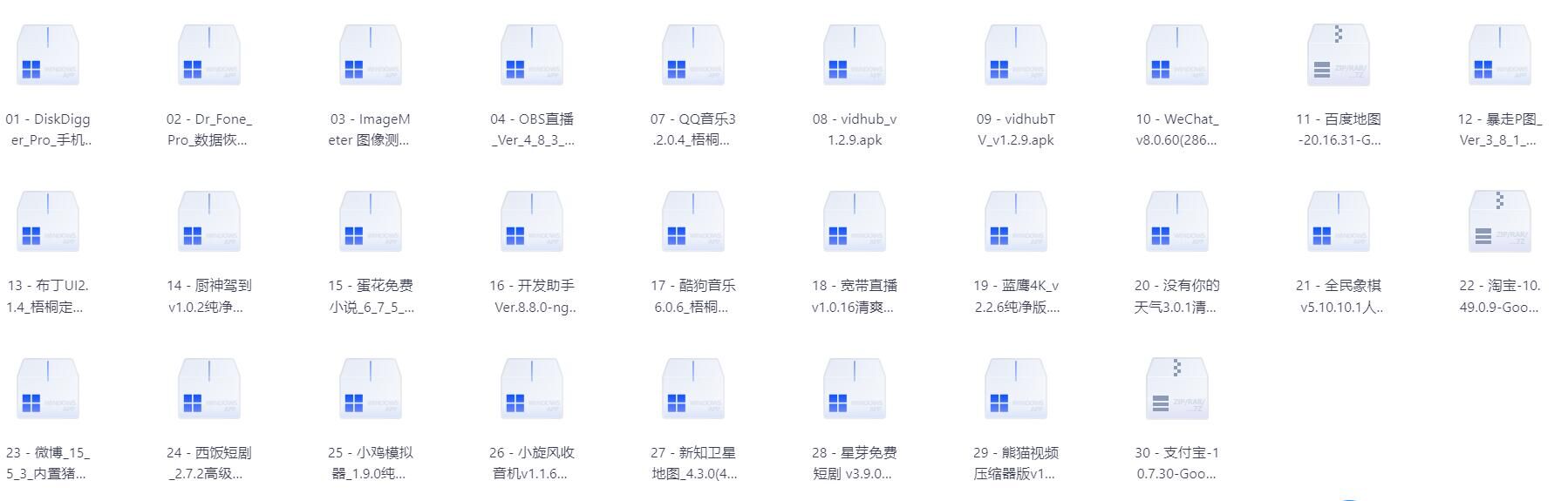Click the 12 - 暴走P图 file name label
Image resolution: width=1568 pixels, height=501 pixels.
[1500, 130]
